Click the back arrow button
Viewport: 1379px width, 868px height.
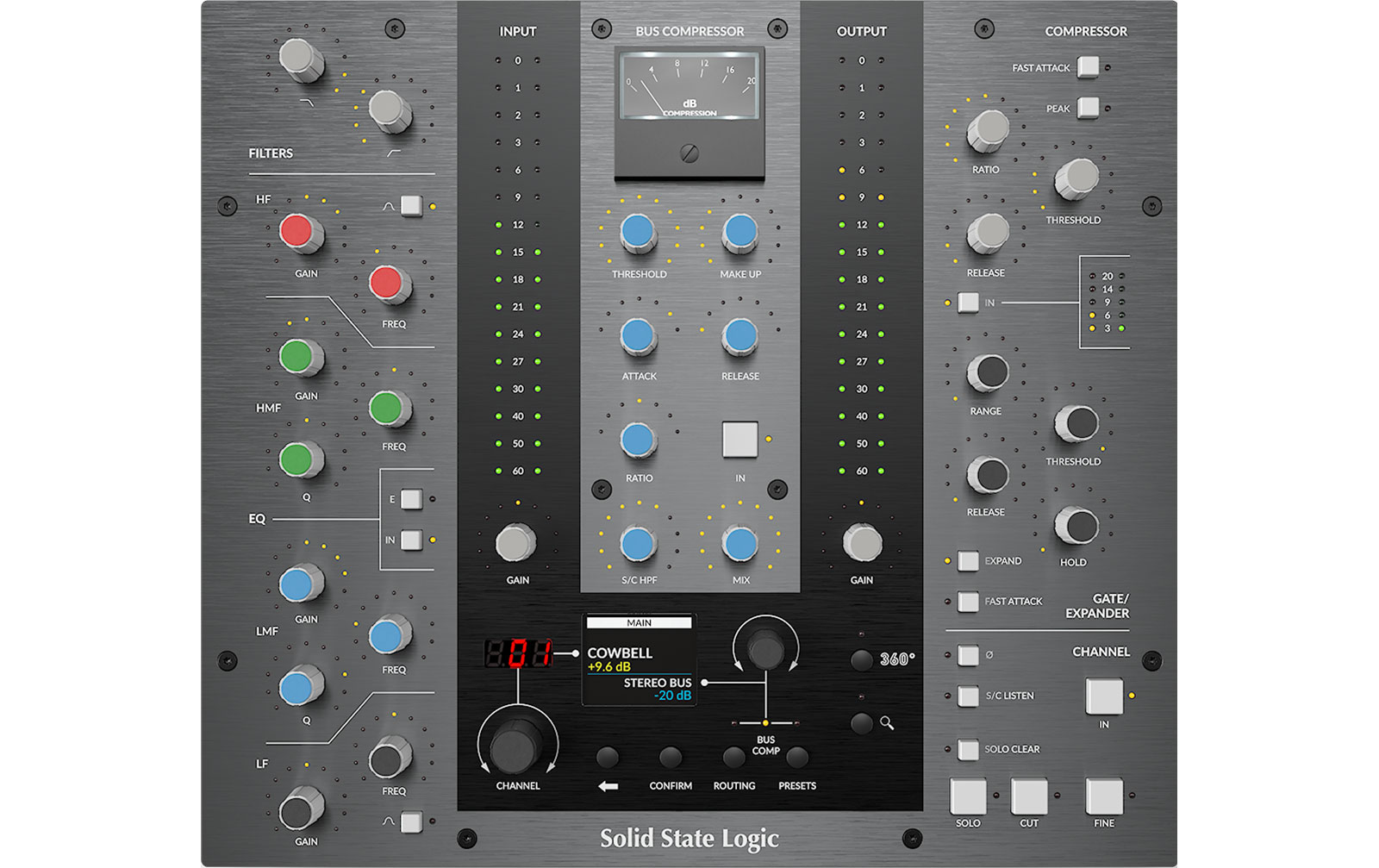(608, 758)
